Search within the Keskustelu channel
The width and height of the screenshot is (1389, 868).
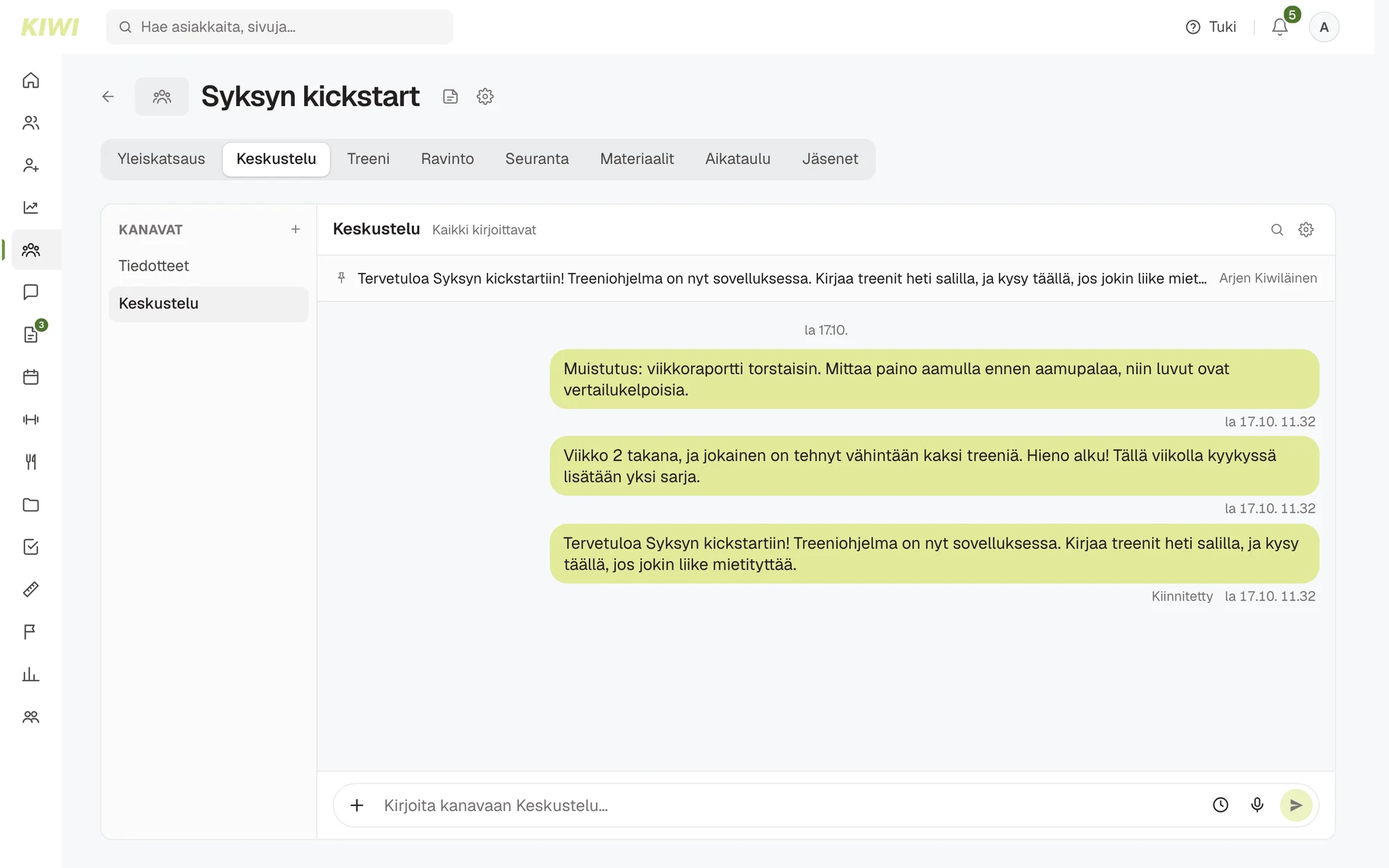(1276, 230)
